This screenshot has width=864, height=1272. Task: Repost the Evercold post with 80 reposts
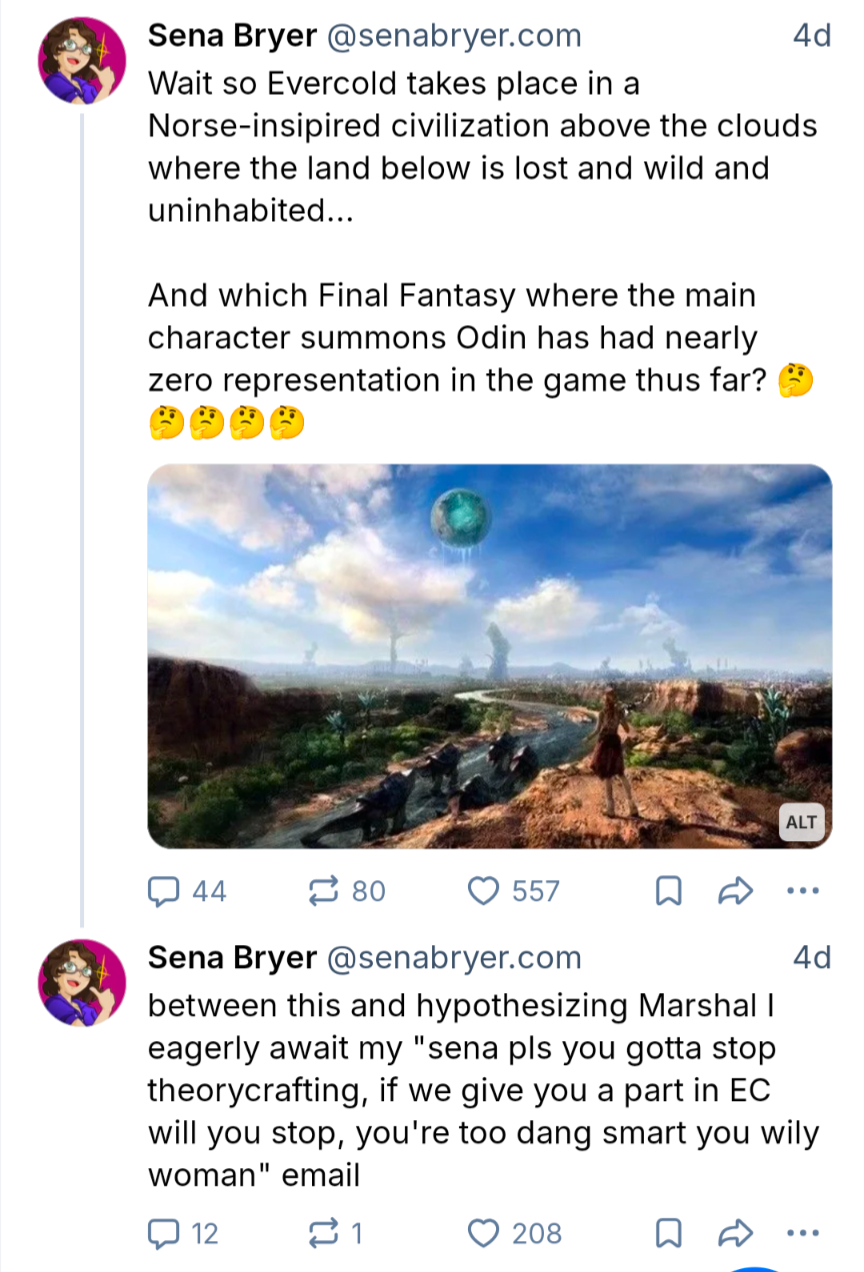(347, 891)
